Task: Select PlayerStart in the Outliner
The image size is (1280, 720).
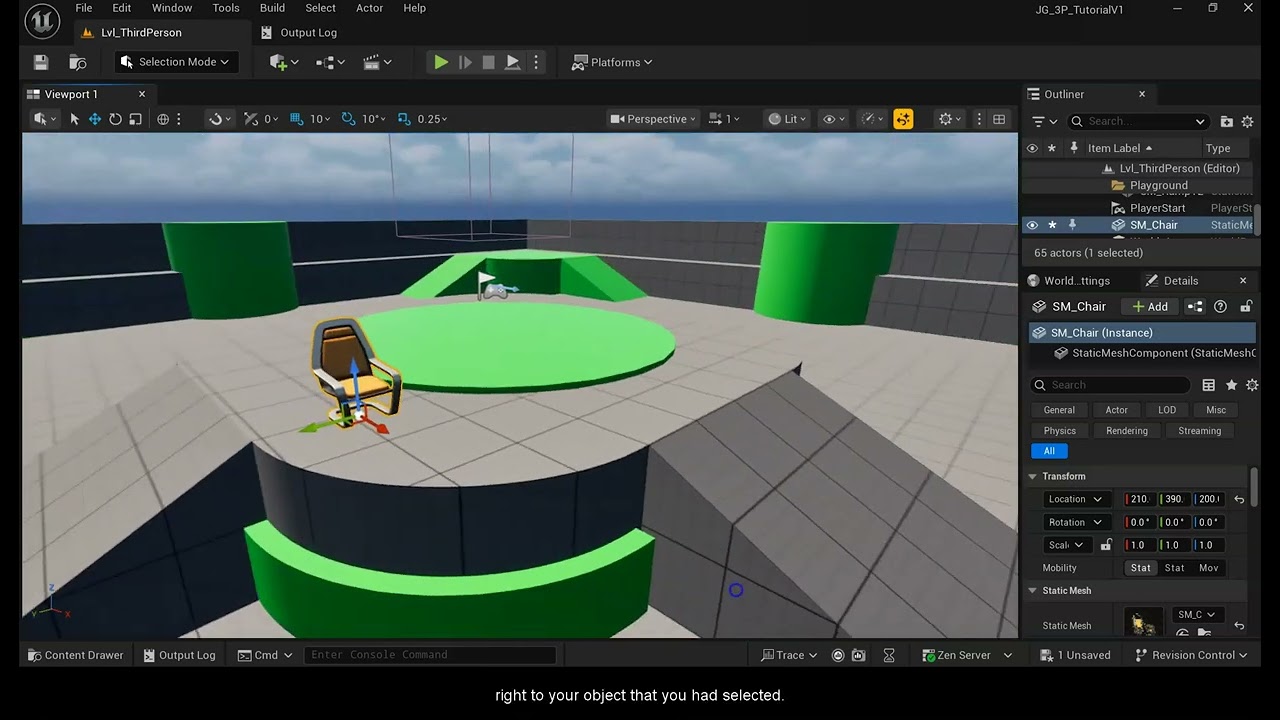Action: [1157, 208]
